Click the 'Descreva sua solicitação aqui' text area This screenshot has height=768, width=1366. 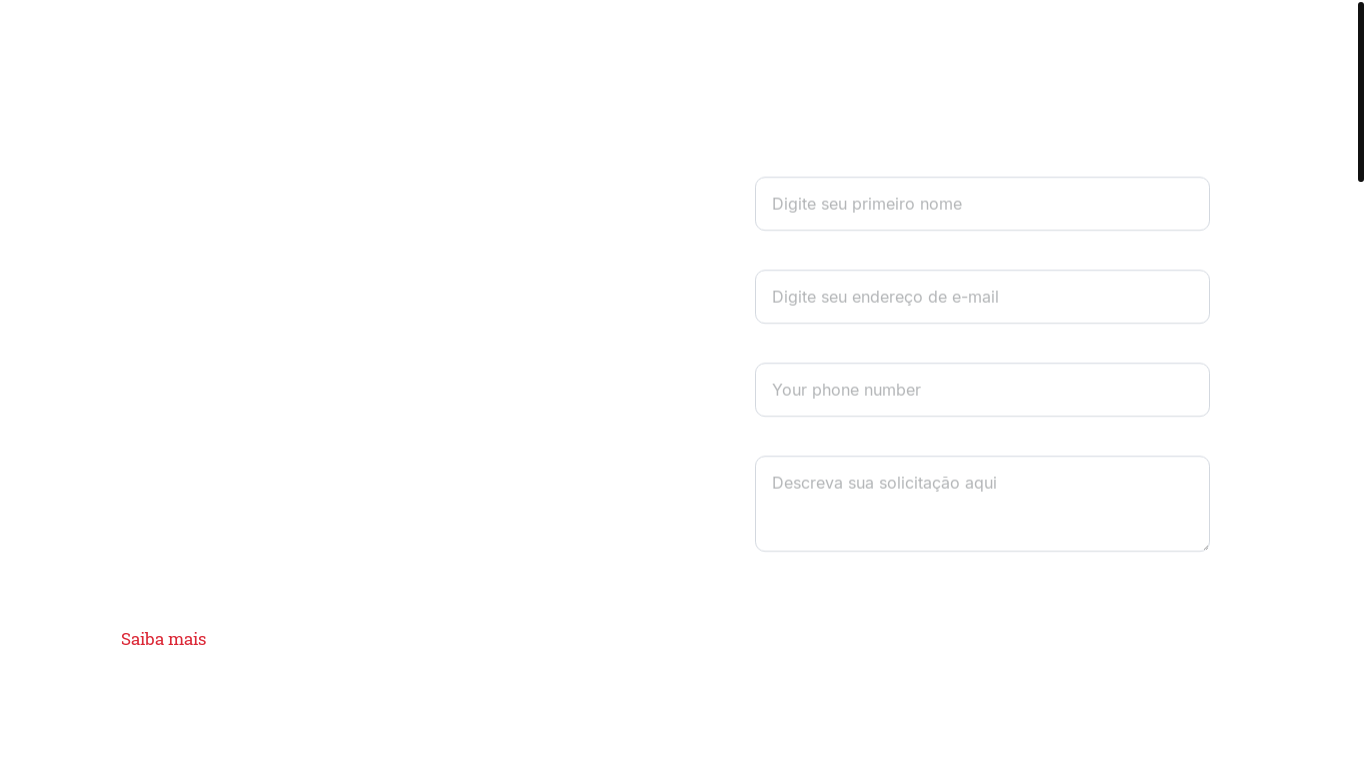pyautogui.click(x=981, y=504)
